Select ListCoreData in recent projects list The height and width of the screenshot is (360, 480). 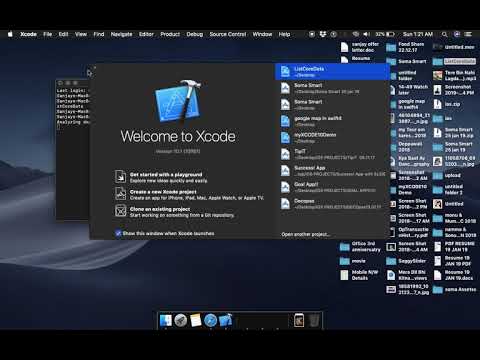pos(332,72)
